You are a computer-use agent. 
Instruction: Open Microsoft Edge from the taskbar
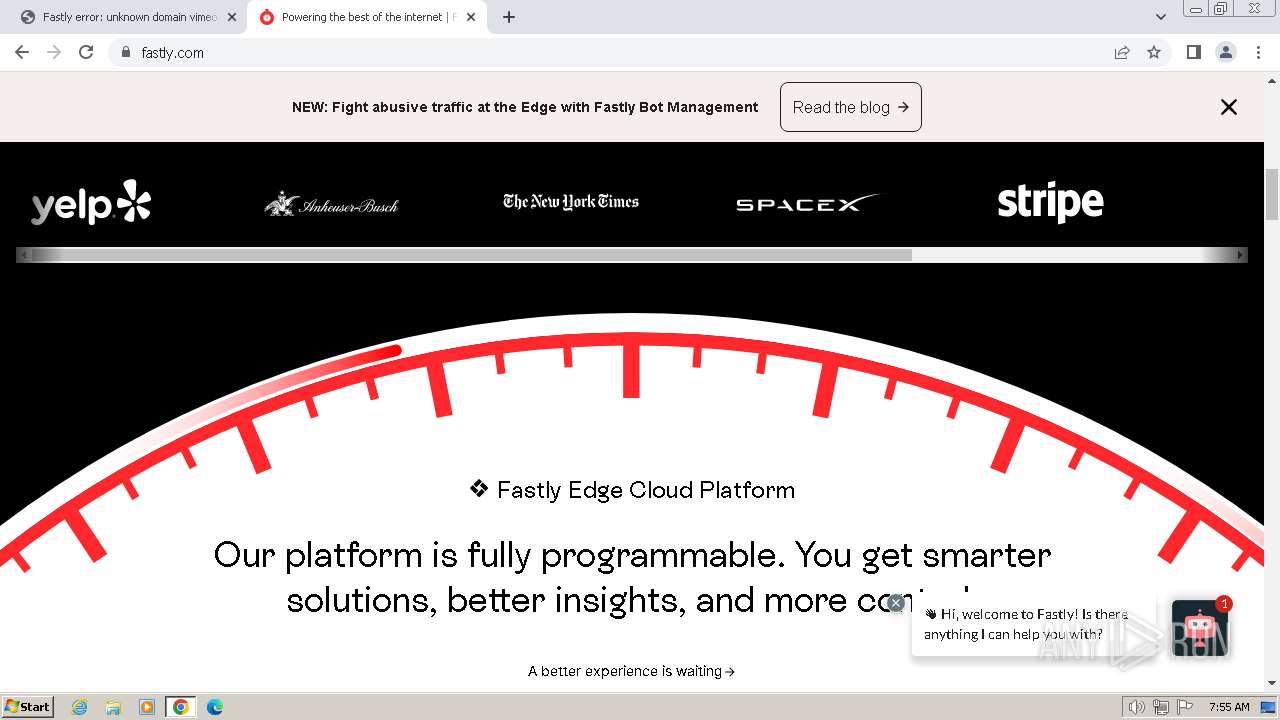(215, 707)
